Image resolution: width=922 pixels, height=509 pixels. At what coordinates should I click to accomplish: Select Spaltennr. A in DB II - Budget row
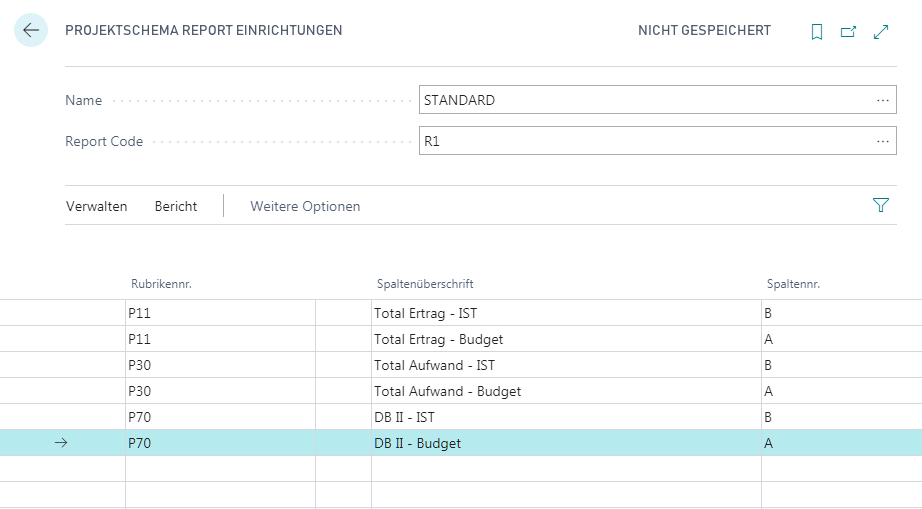[842, 443]
